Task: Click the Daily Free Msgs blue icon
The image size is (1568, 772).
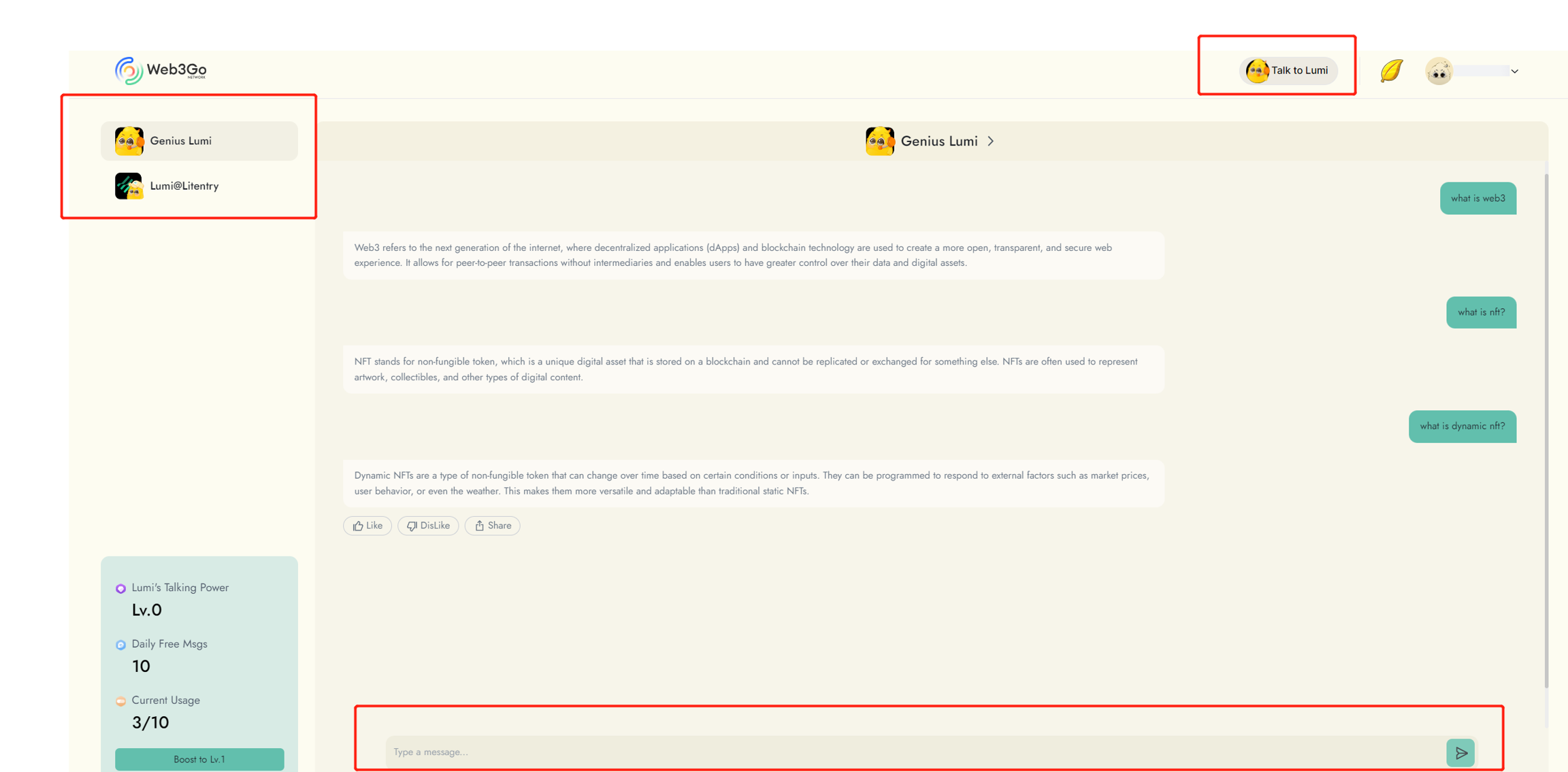Action: tap(120, 645)
